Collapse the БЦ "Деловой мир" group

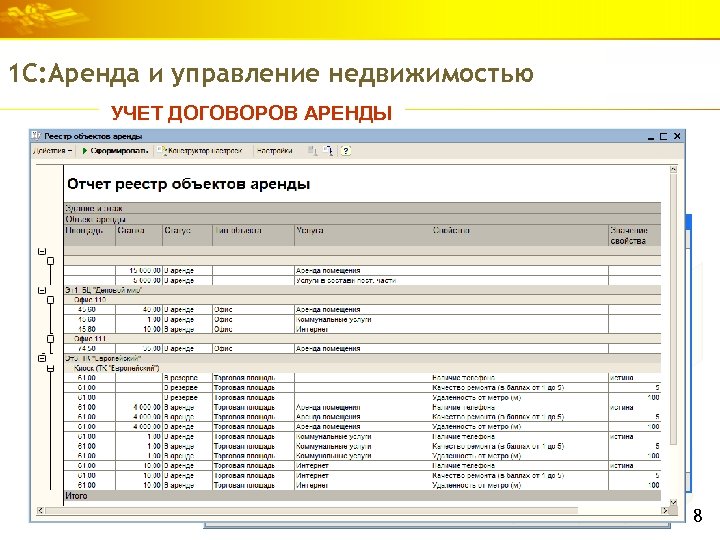coord(42,290)
